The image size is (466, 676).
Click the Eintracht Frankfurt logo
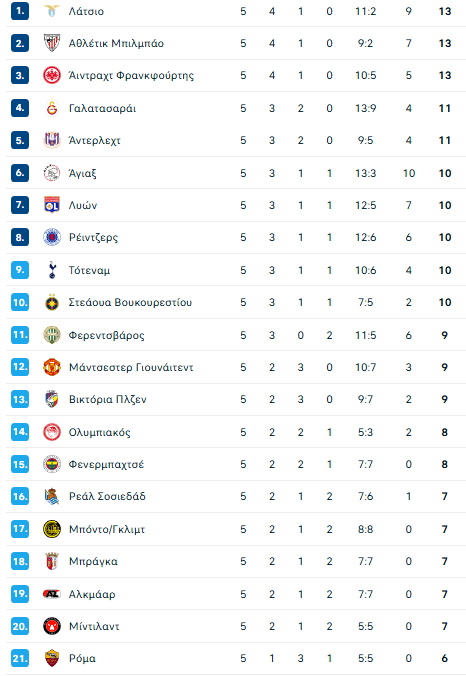(x=52, y=75)
